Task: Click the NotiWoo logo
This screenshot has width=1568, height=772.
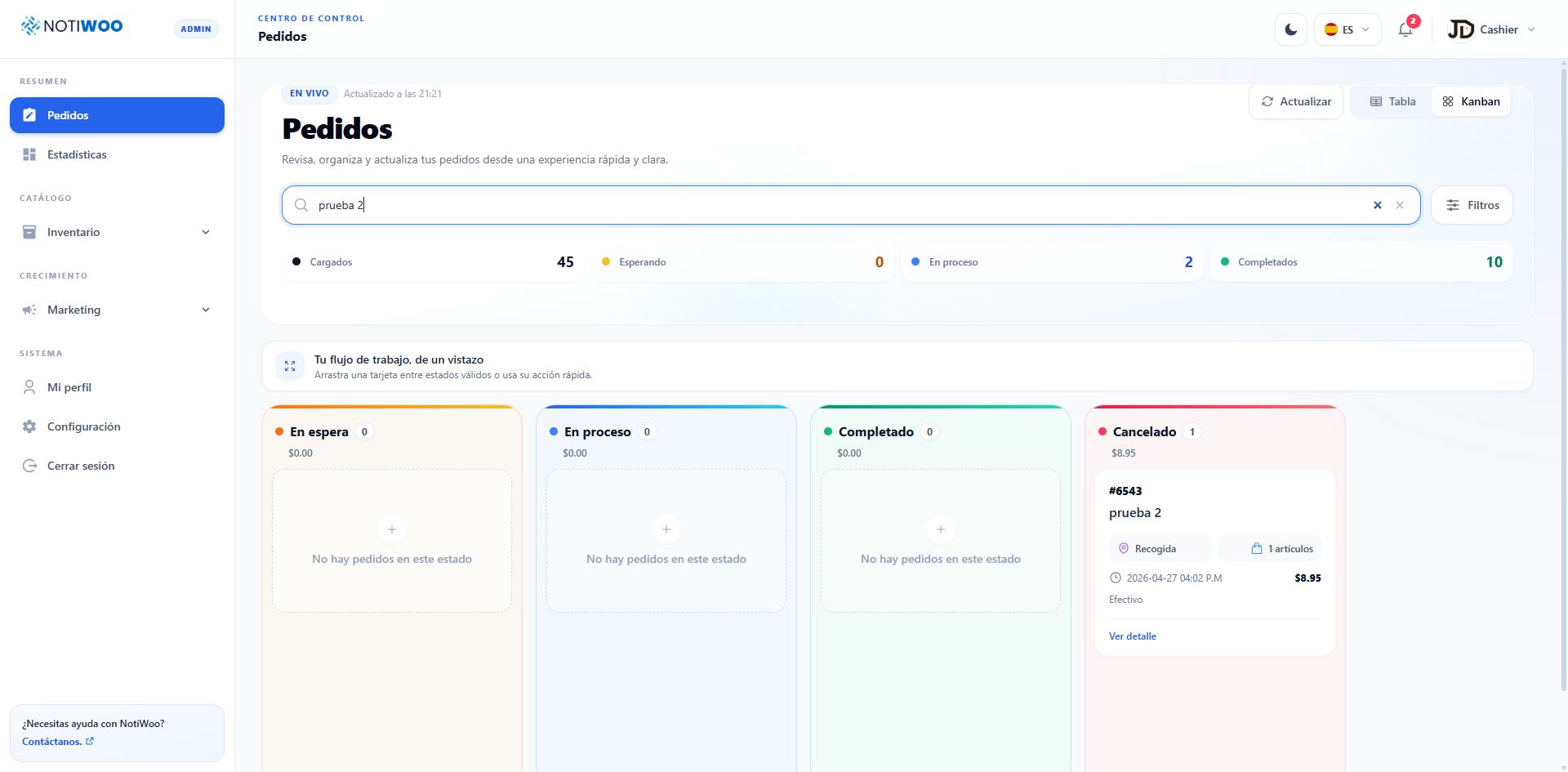Action: pos(72,26)
